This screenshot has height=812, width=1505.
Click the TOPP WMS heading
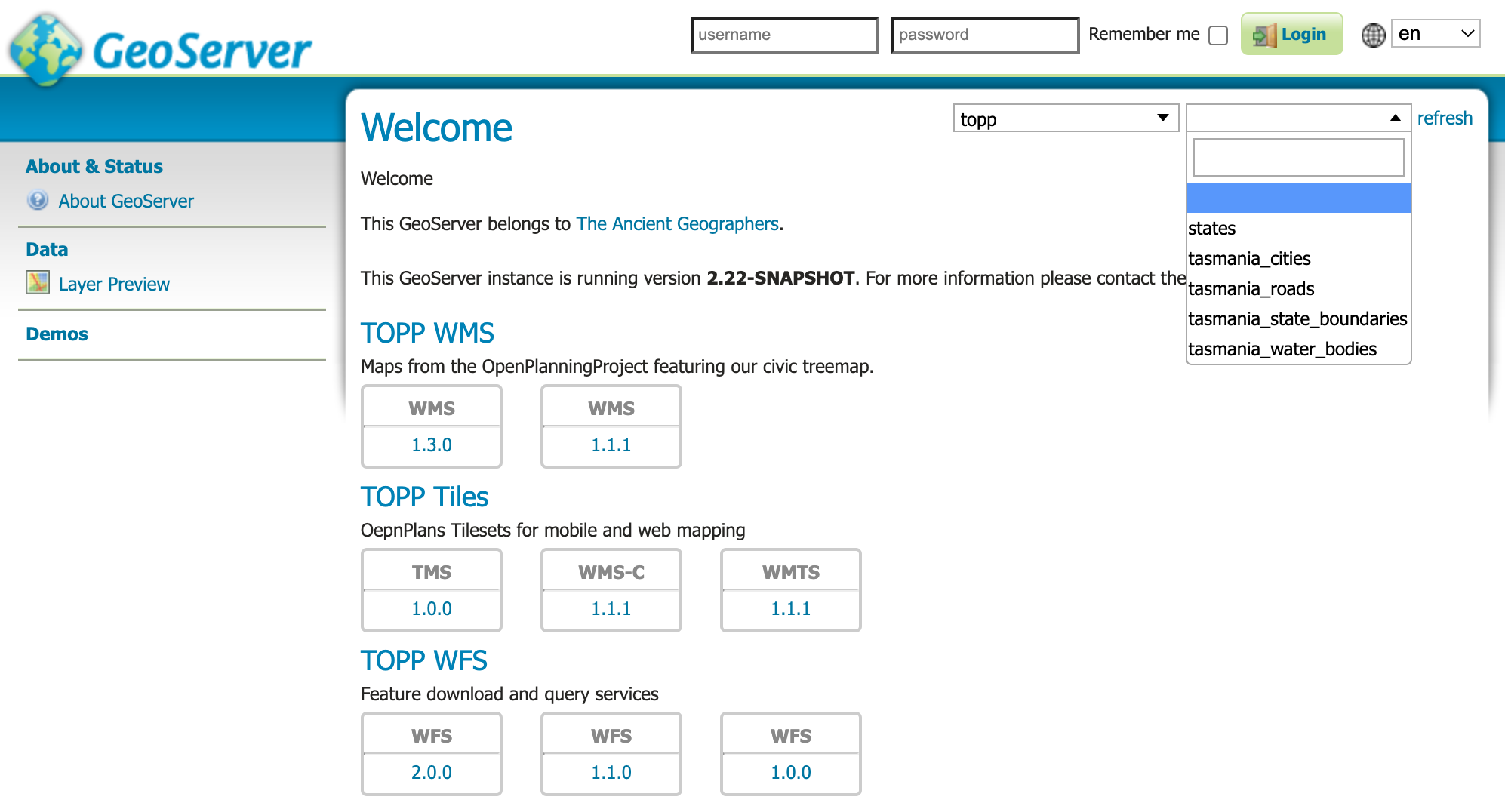coord(427,333)
